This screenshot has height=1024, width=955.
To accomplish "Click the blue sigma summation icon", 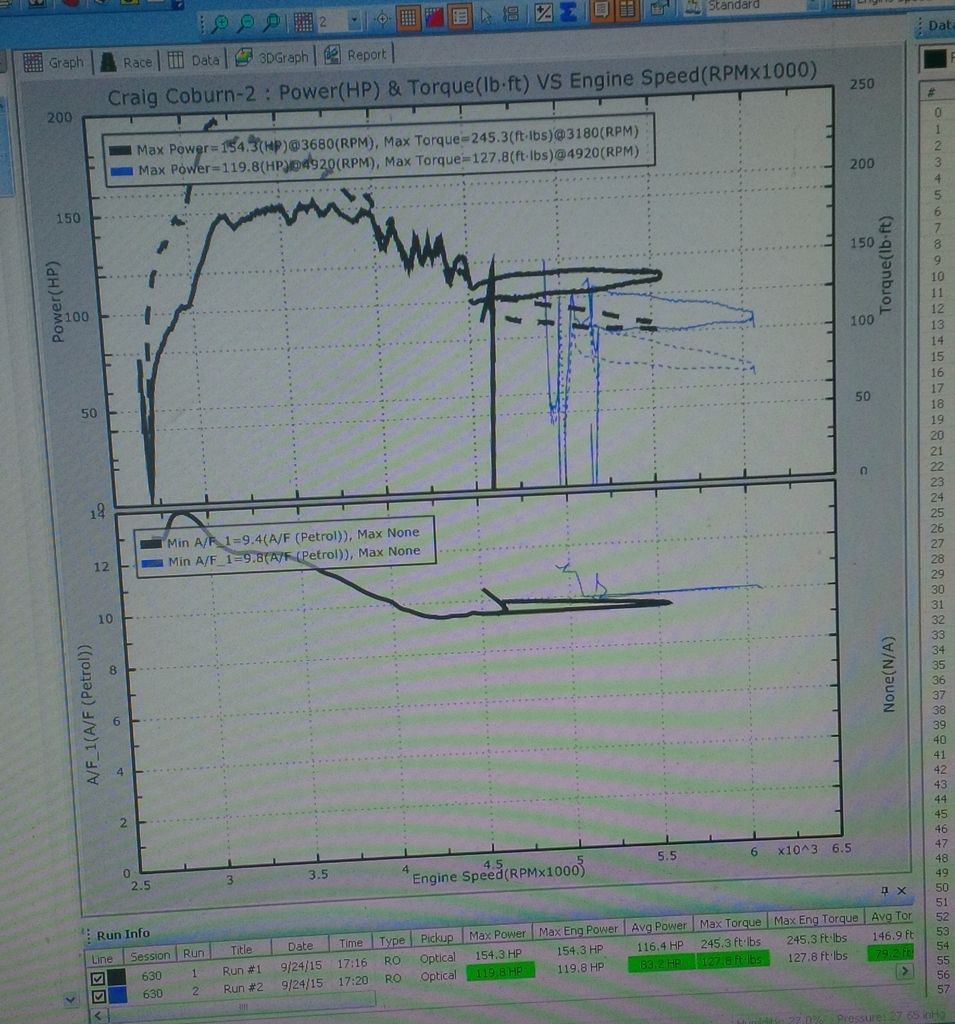I will point(568,12).
